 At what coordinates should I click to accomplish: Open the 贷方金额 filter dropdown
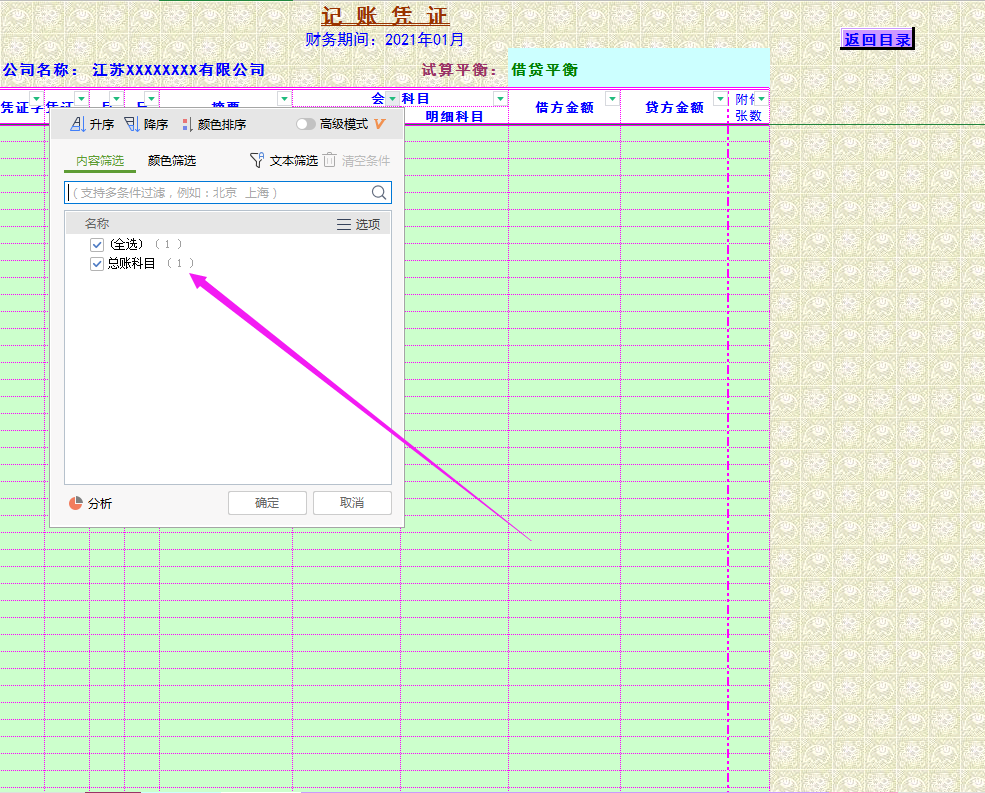(x=721, y=99)
